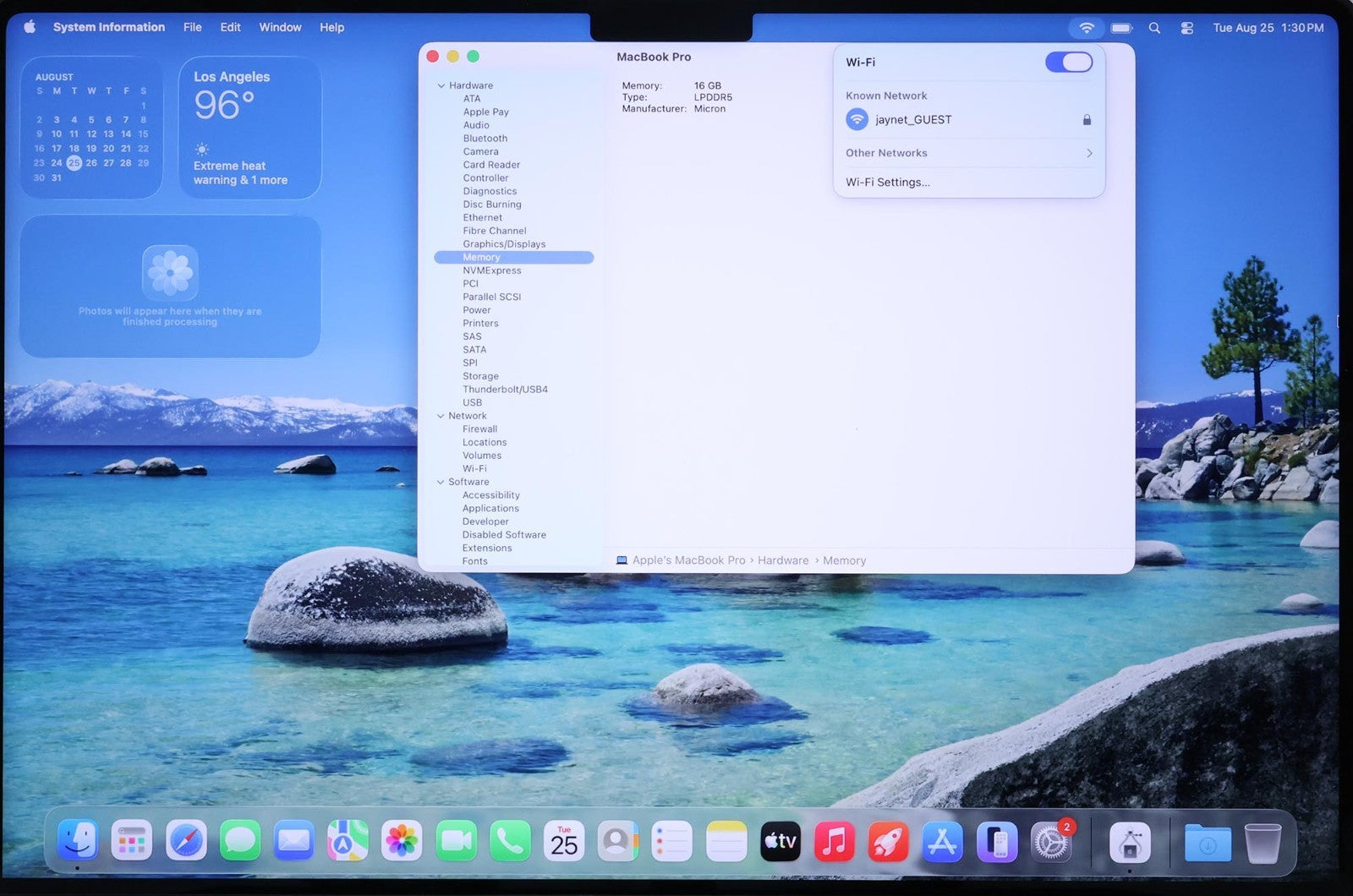Open Spotlight search in the menu bar
The width and height of the screenshot is (1353, 896).
click(x=1154, y=28)
